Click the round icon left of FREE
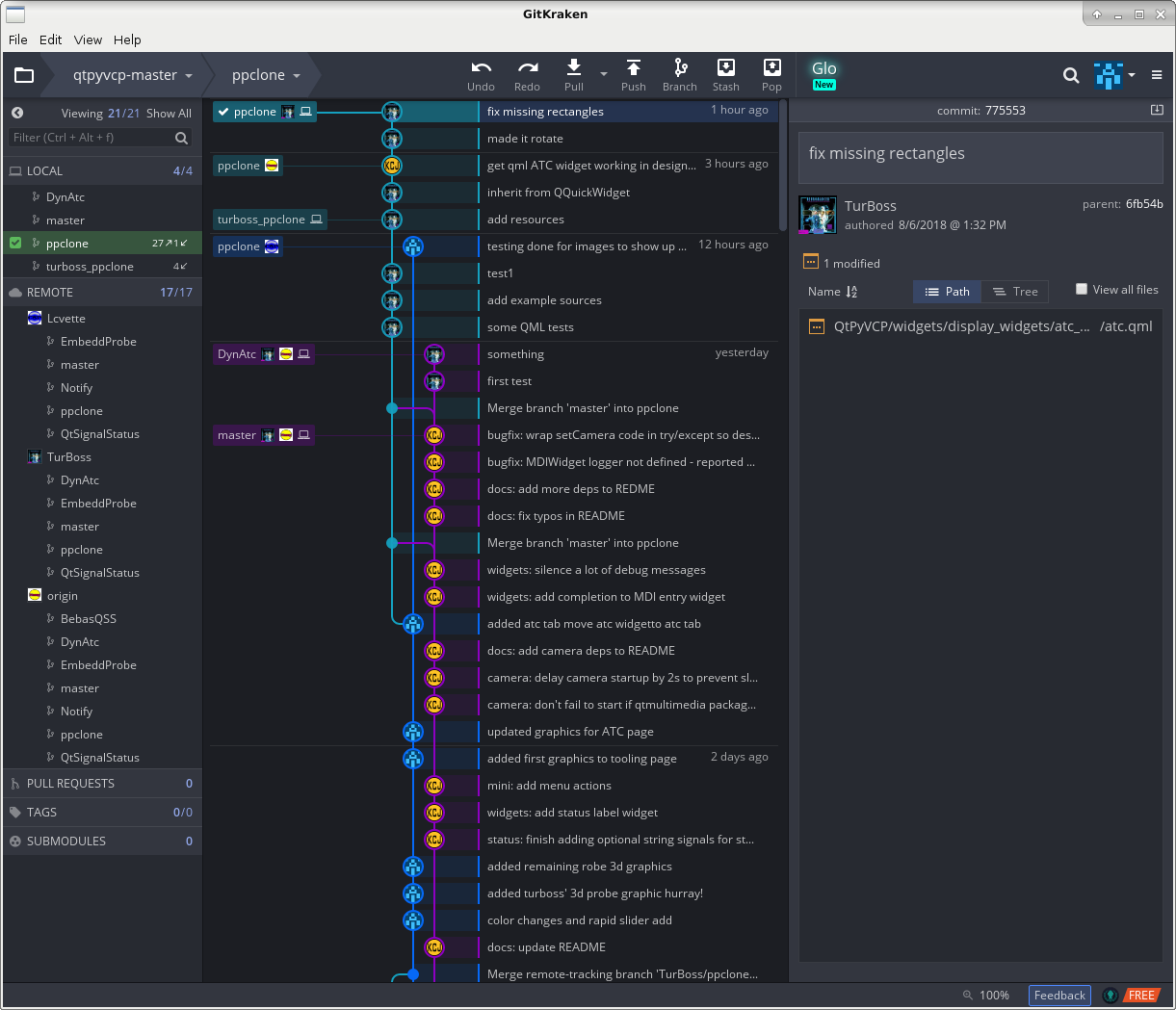Screen dimensions: 1176x1010 pyautogui.click(x=1111, y=996)
